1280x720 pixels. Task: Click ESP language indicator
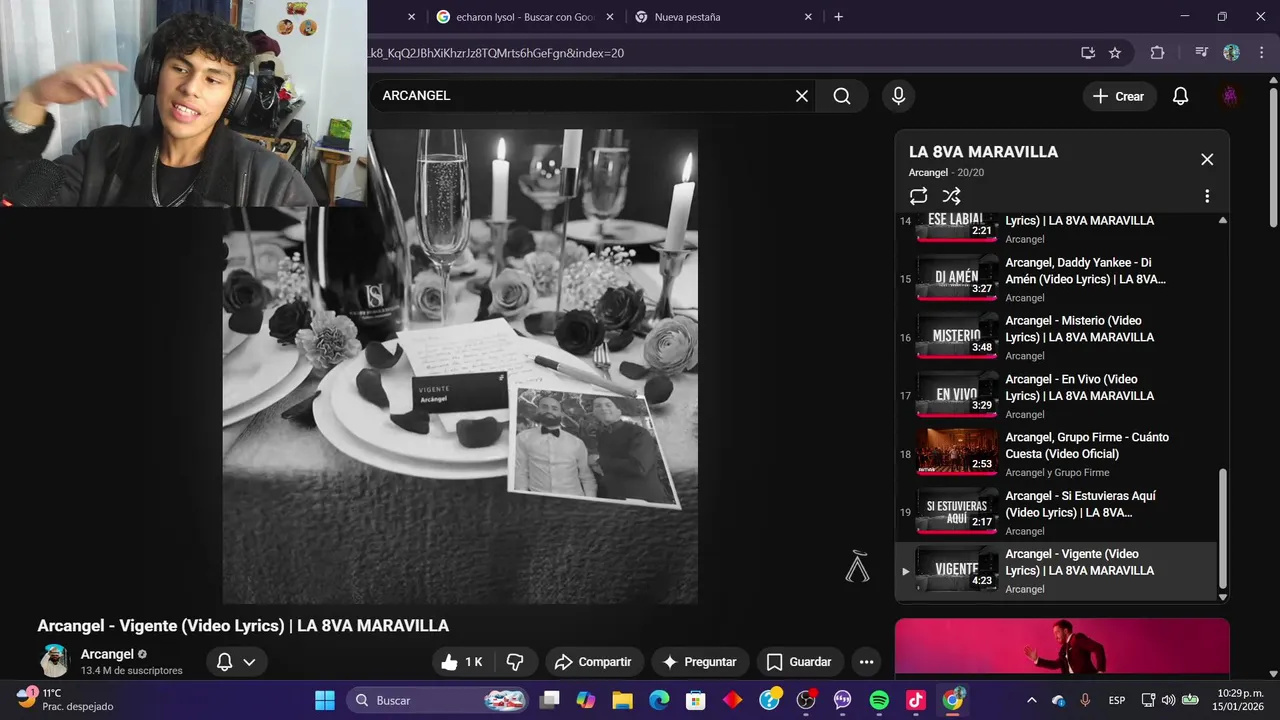(1117, 700)
